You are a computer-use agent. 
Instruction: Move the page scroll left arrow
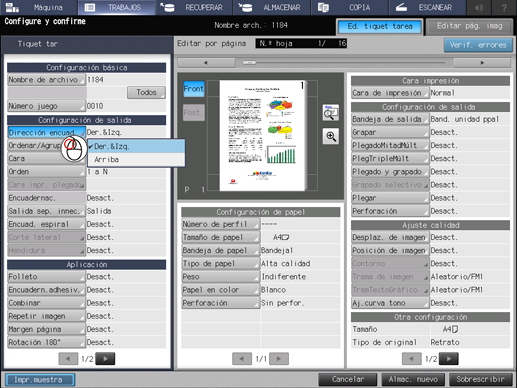206,63
